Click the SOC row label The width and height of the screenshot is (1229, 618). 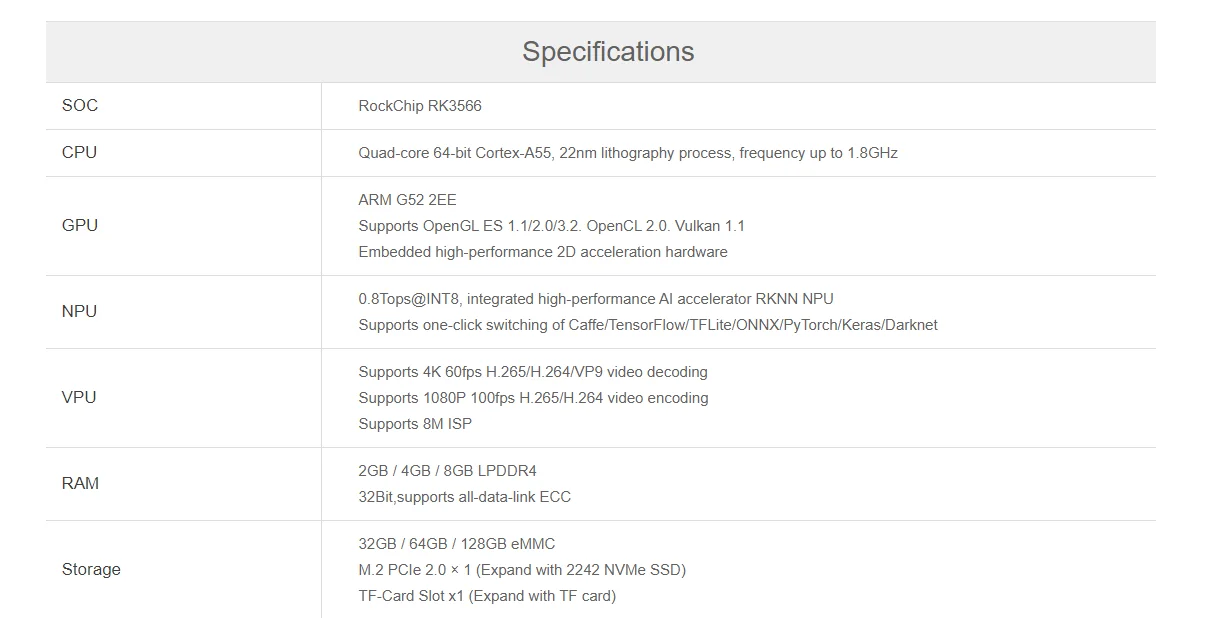click(80, 106)
